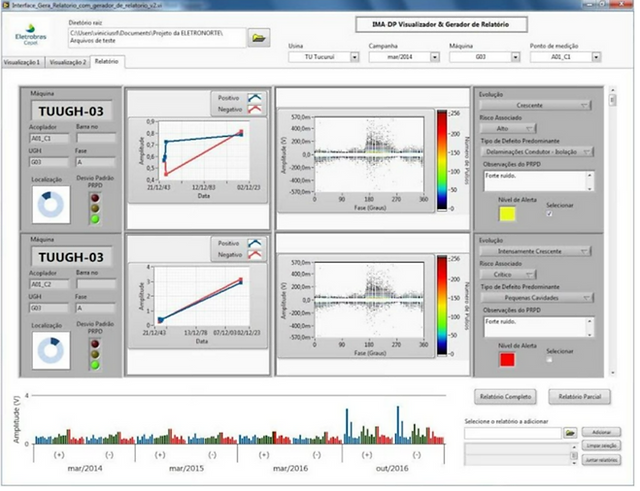640x491 pixels.
Task: Open the root directory browse folder button
Action: point(259,38)
